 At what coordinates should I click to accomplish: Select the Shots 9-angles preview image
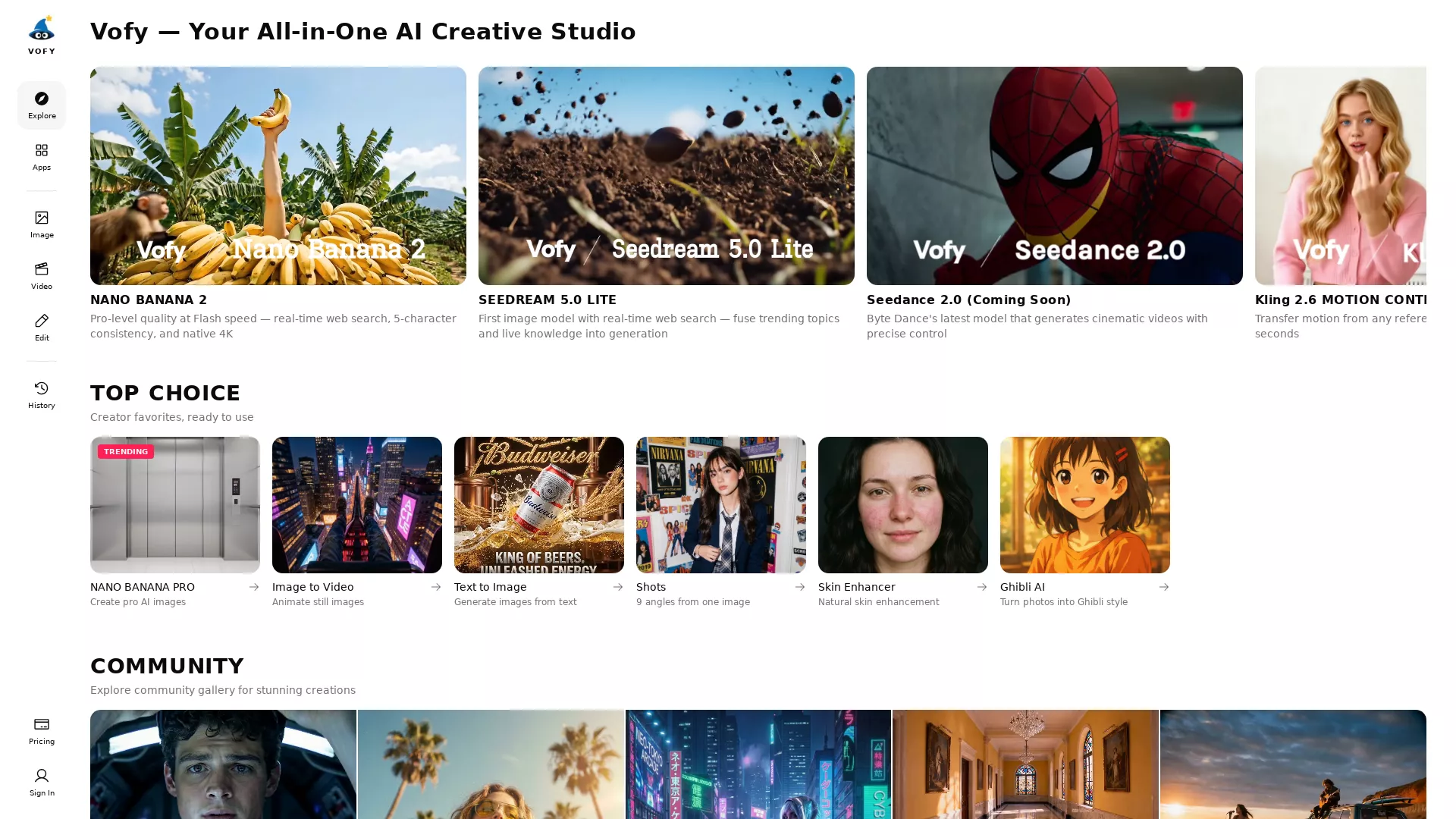720,504
